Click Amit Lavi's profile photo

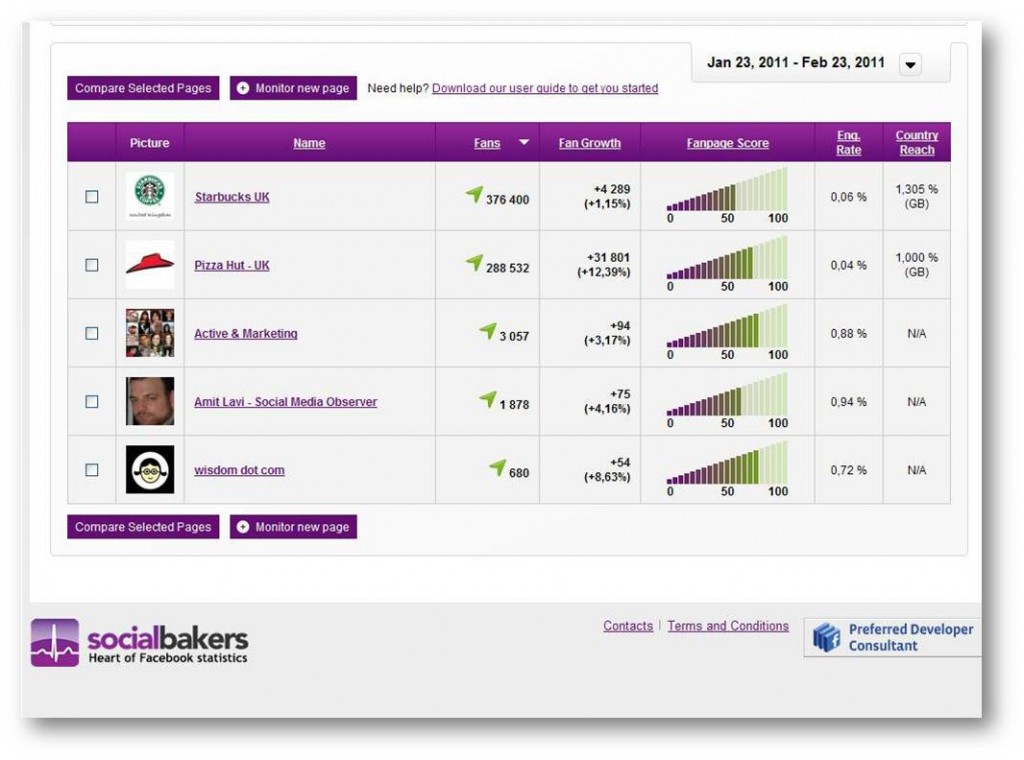(x=150, y=401)
